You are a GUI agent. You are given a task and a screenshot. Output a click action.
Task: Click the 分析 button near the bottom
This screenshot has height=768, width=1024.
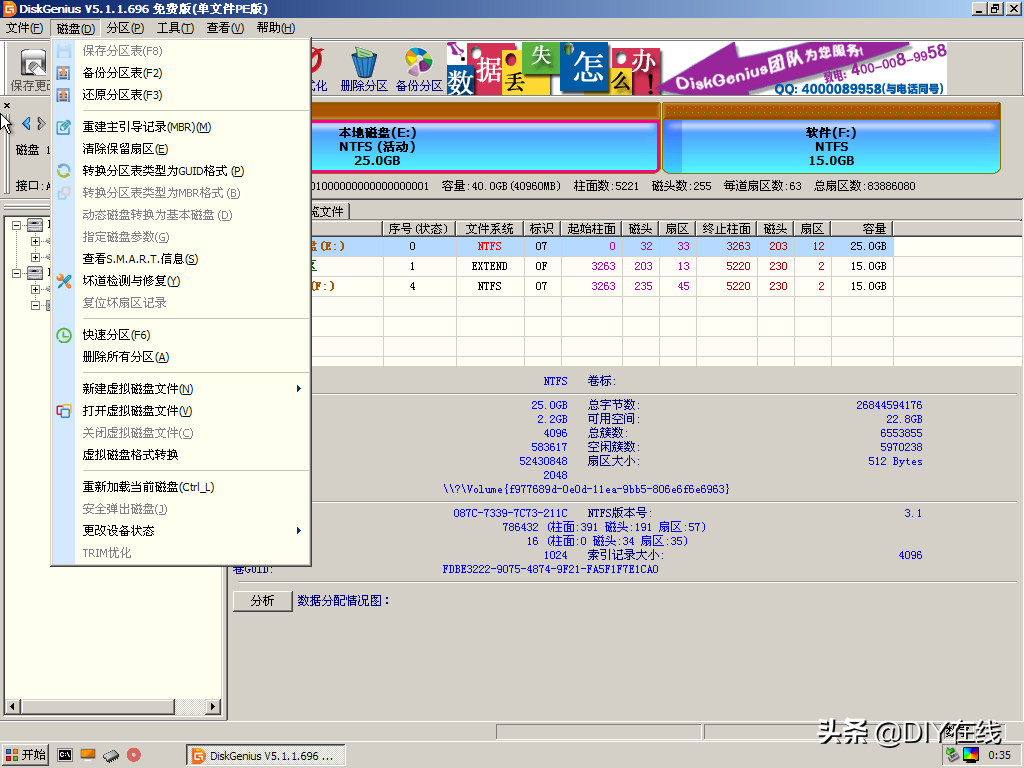pyautogui.click(x=262, y=601)
